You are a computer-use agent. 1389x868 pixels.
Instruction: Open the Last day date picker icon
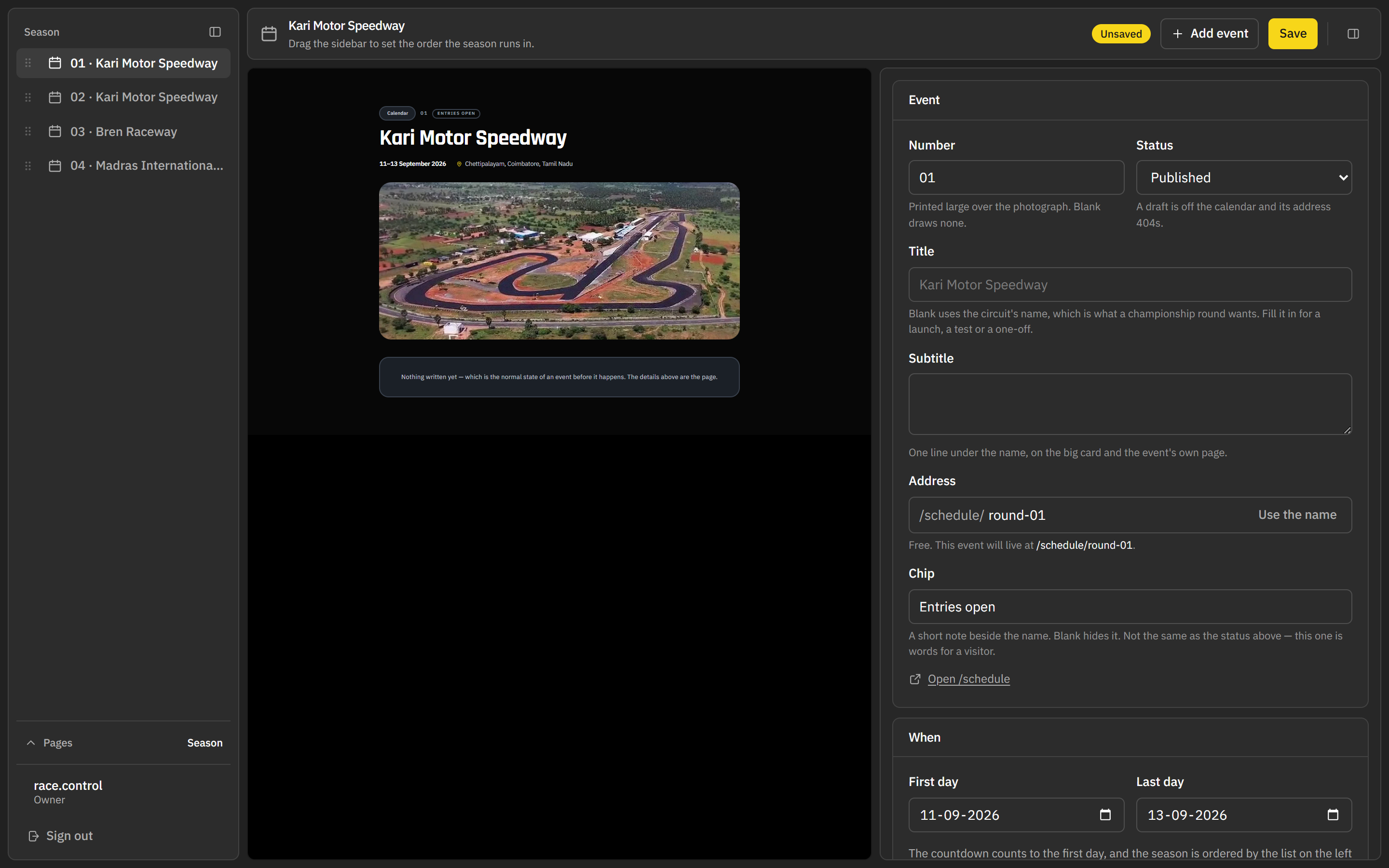click(x=1333, y=814)
